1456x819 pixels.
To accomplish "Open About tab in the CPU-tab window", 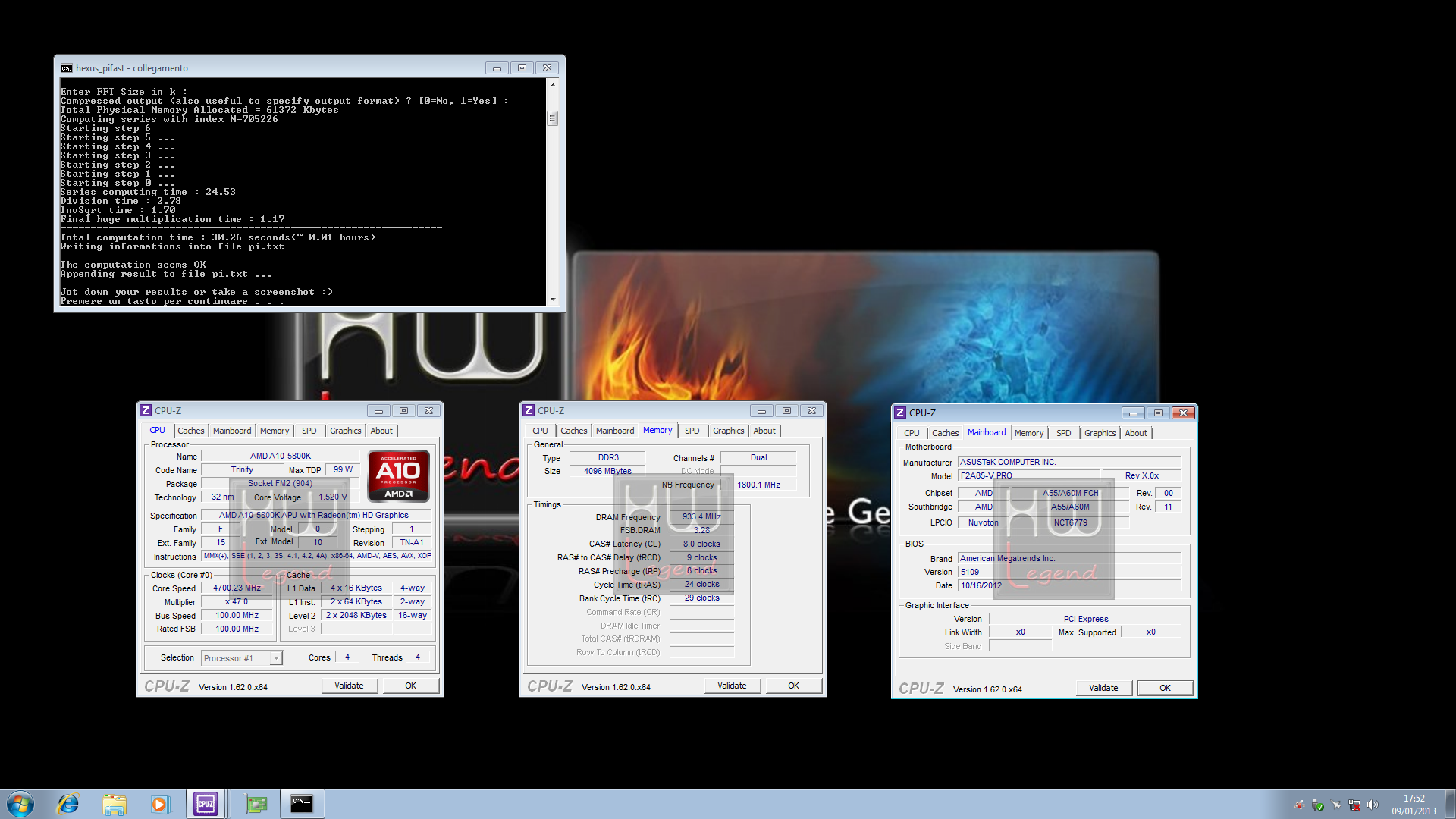I will point(381,431).
